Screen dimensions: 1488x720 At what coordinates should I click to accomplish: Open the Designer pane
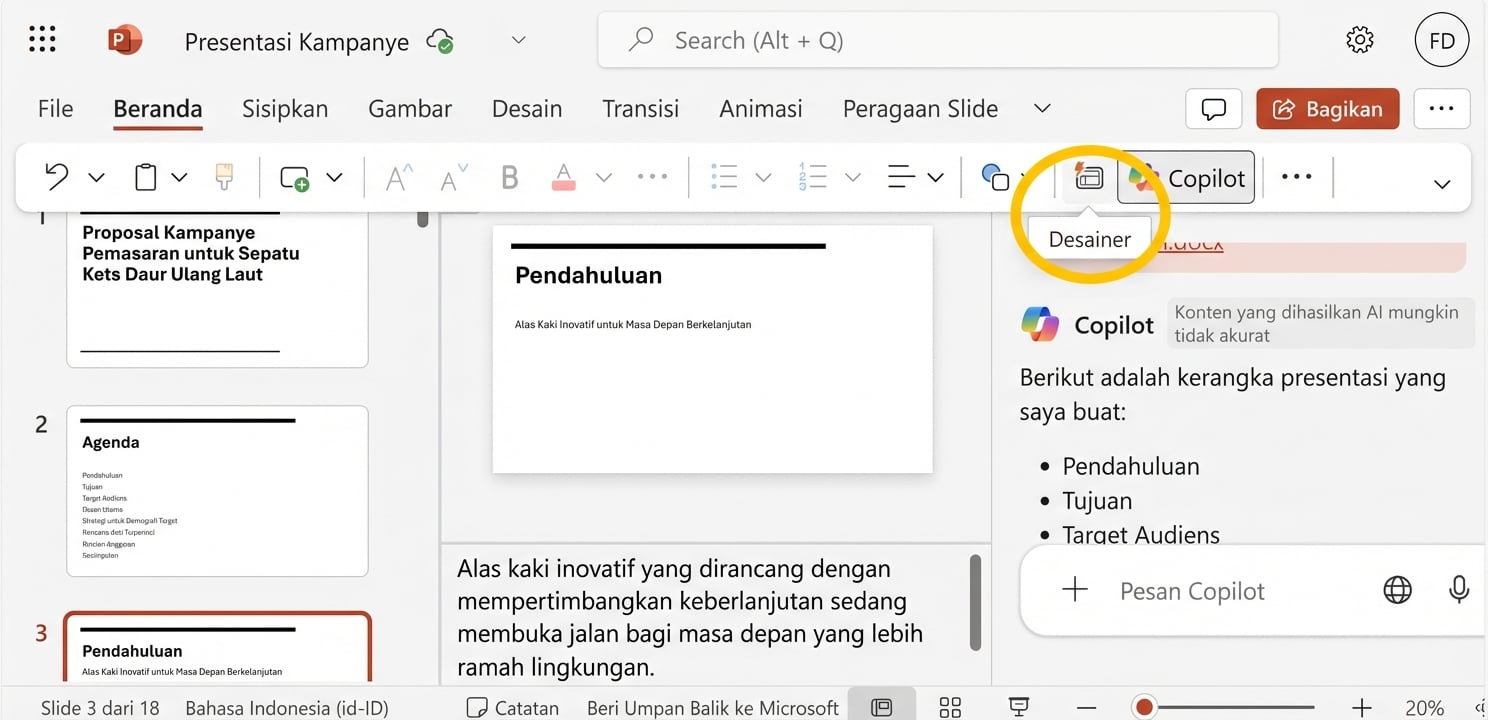(x=1088, y=176)
